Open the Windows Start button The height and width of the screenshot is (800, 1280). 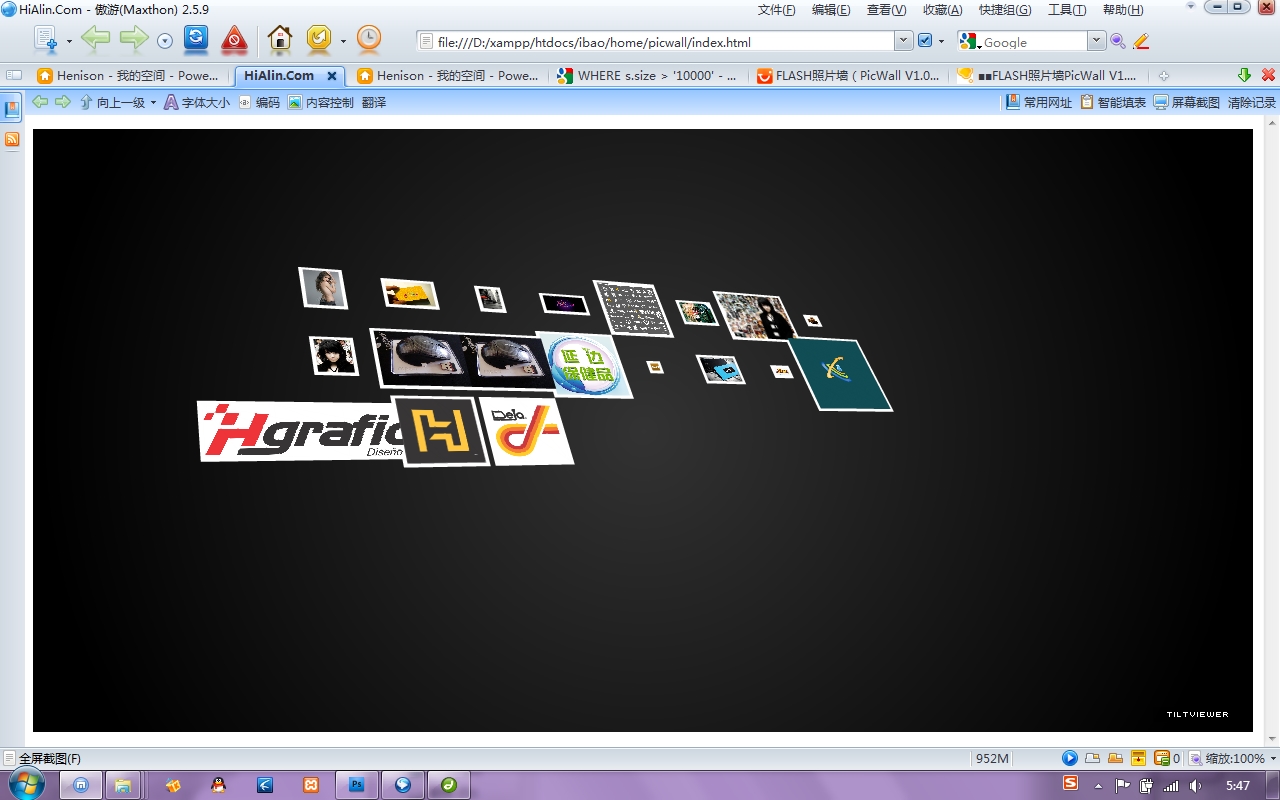point(28,784)
